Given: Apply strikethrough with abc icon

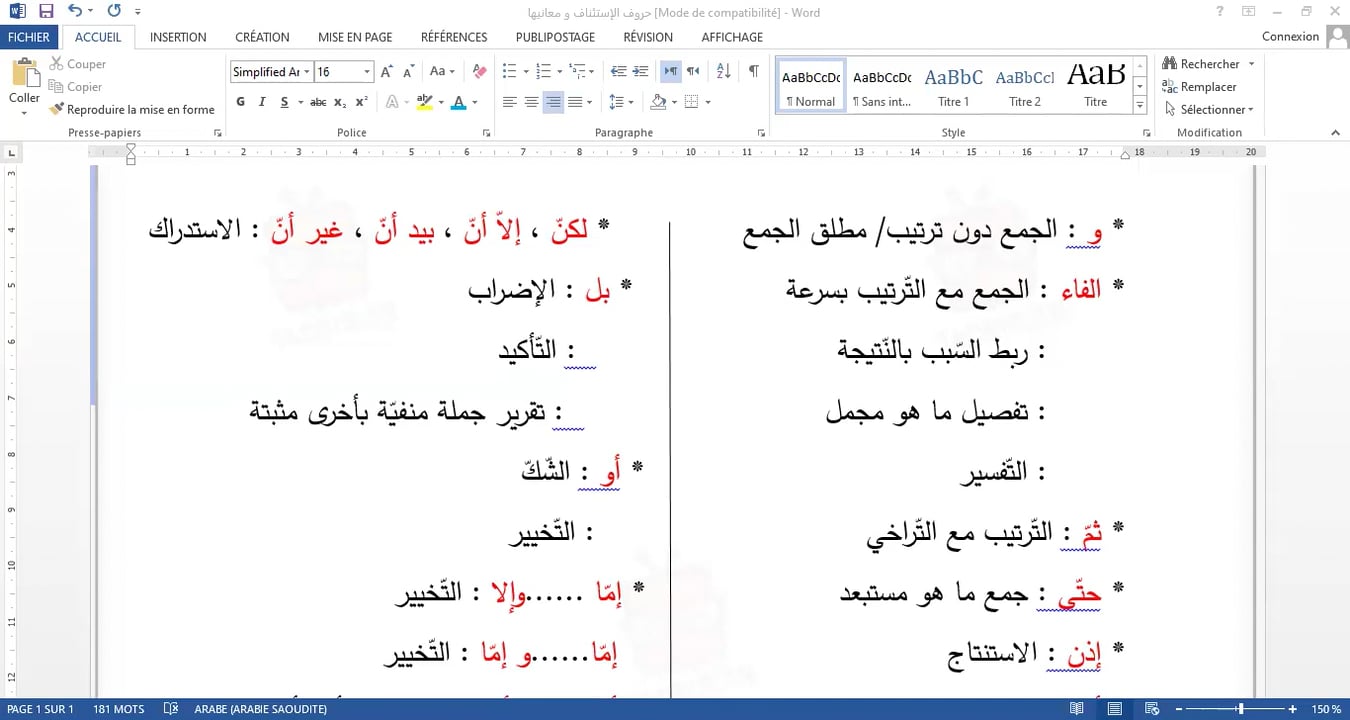Looking at the screenshot, I should [x=318, y=102].
